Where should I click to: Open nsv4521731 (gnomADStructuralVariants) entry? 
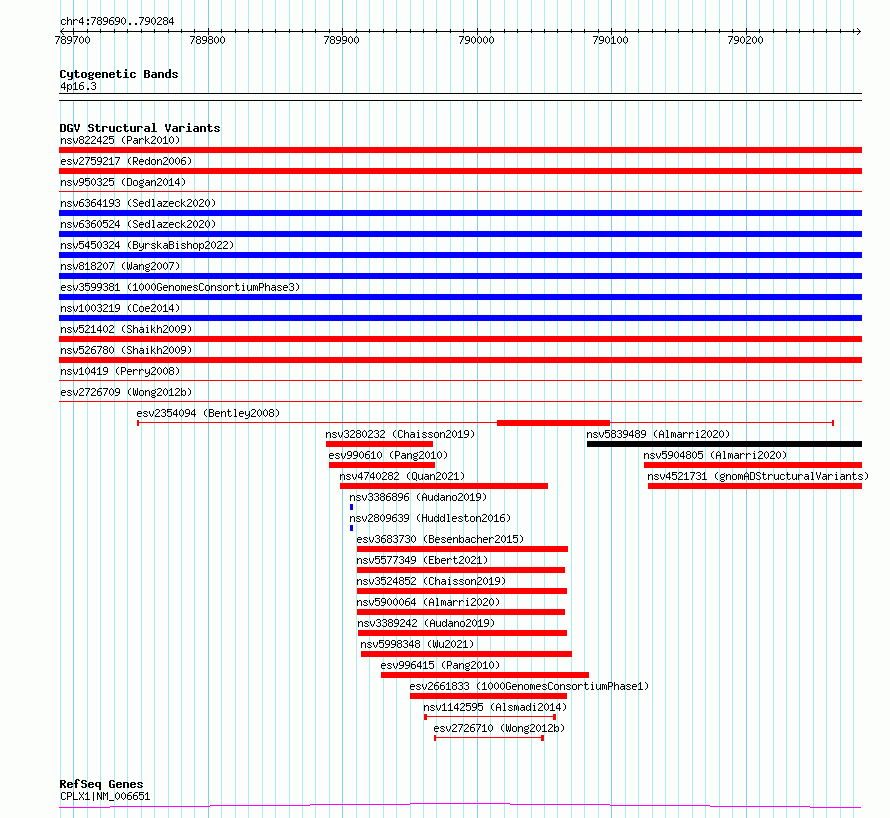click(758, 476)
